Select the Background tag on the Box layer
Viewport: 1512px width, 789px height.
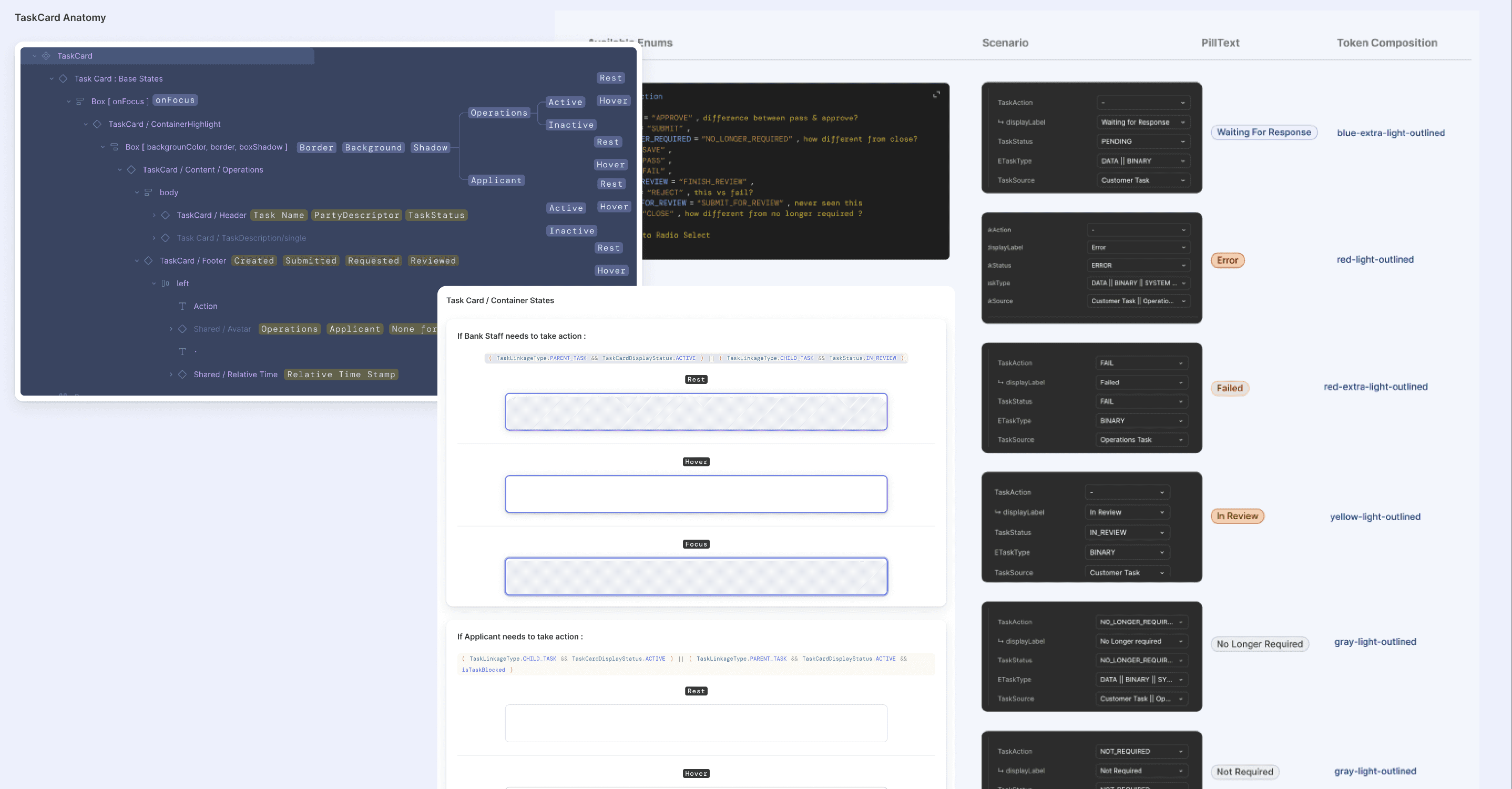(x=373, y=147)
